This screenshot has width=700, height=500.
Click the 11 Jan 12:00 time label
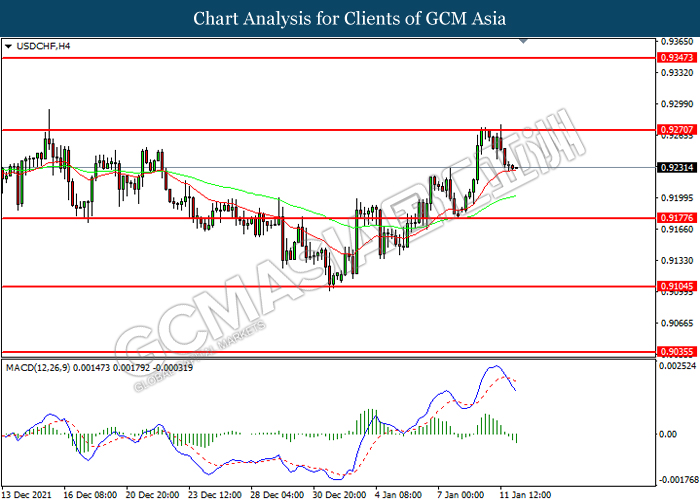525,495
